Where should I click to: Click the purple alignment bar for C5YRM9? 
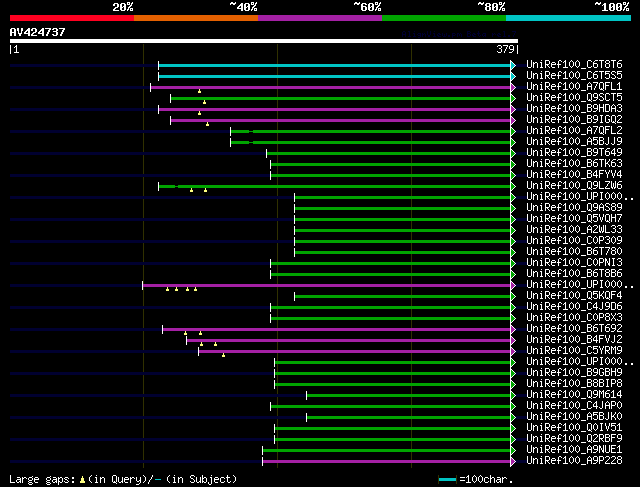[355, 351]
